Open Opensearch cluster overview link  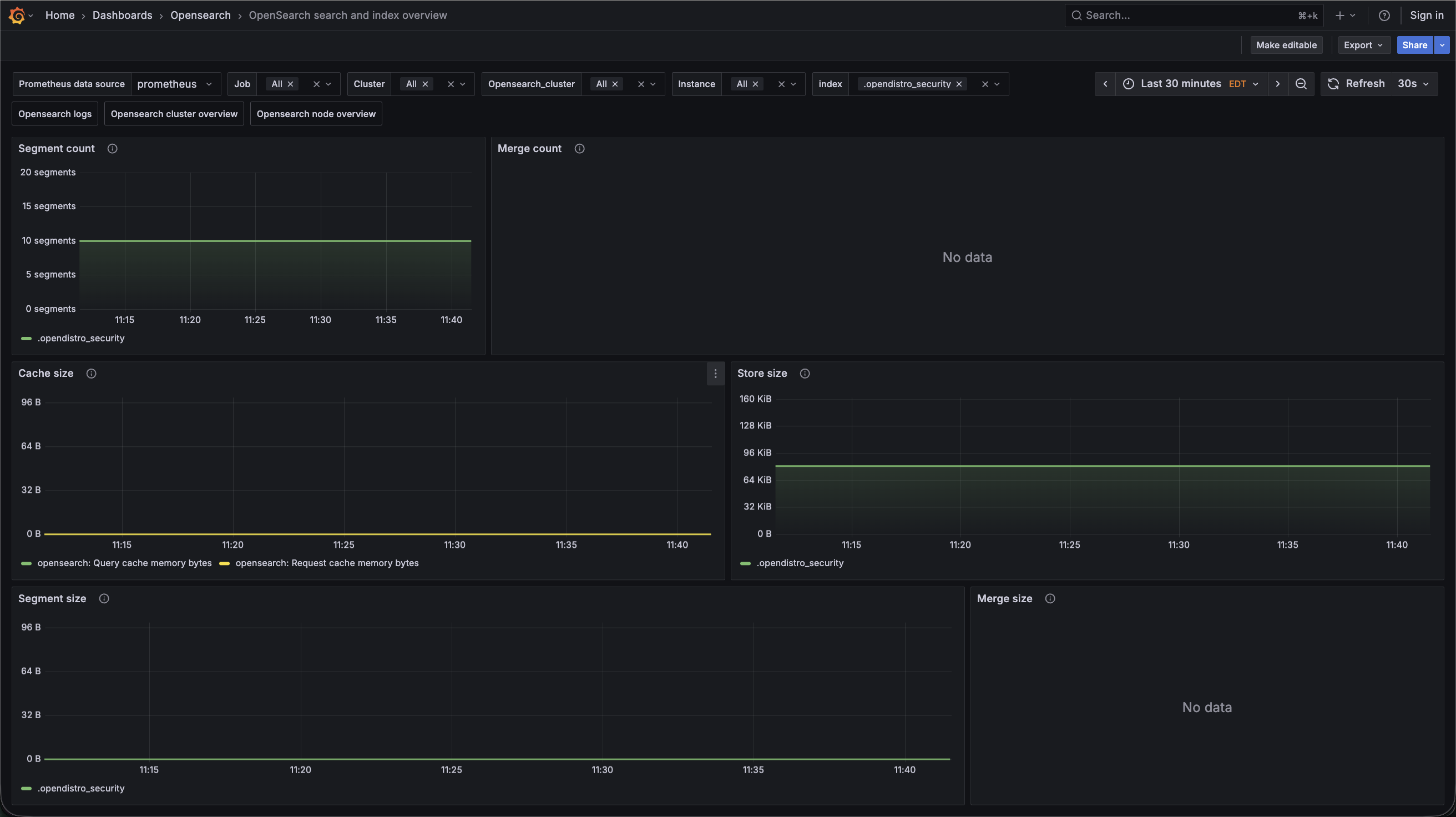pyautogui.click(x=174, y=114)
